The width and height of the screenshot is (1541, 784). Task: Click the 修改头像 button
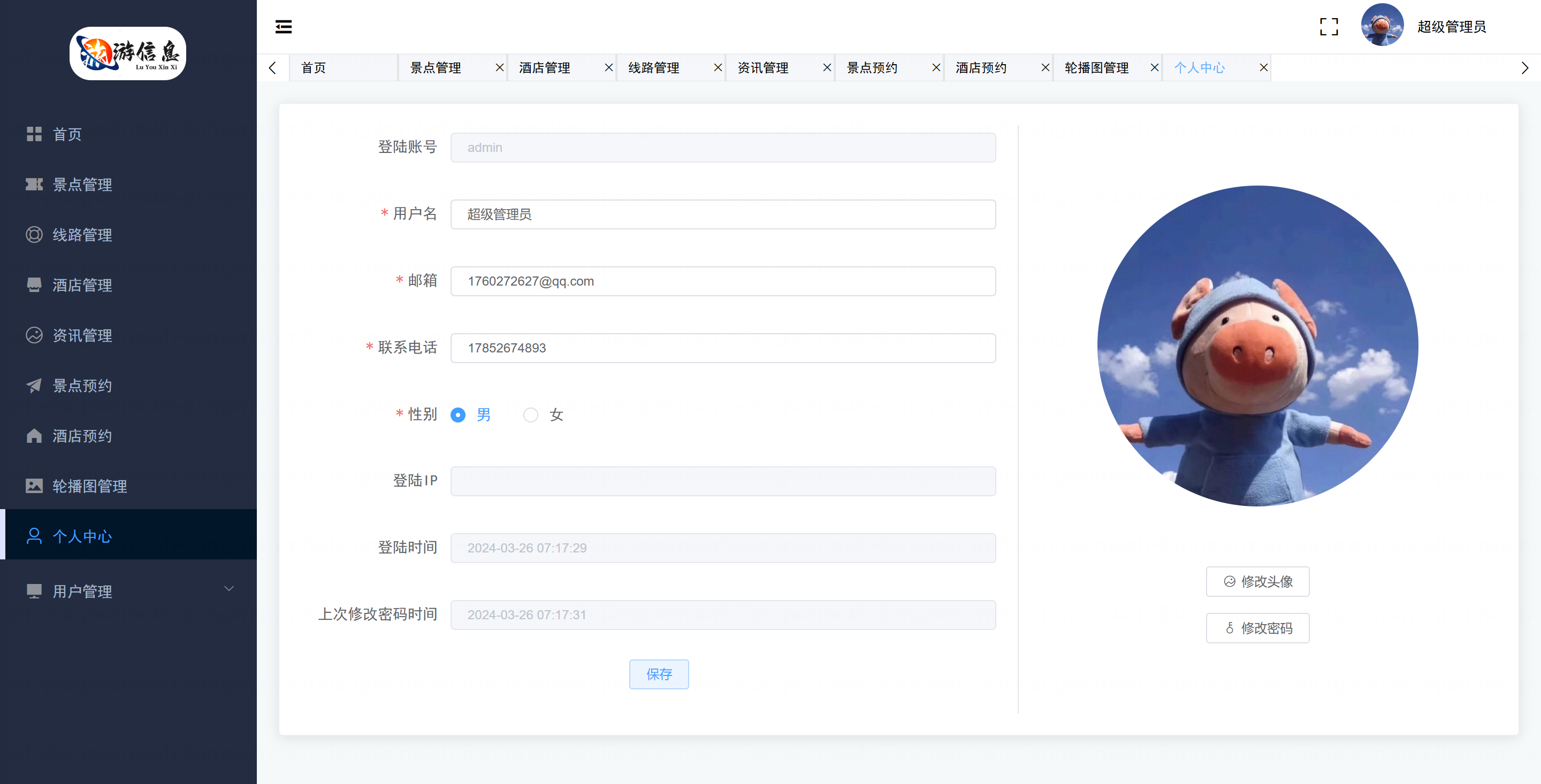(1257, 581)
